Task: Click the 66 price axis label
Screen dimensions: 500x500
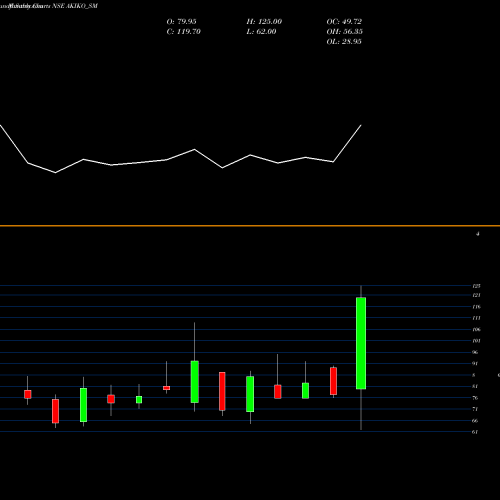Action: coord(475,421)
